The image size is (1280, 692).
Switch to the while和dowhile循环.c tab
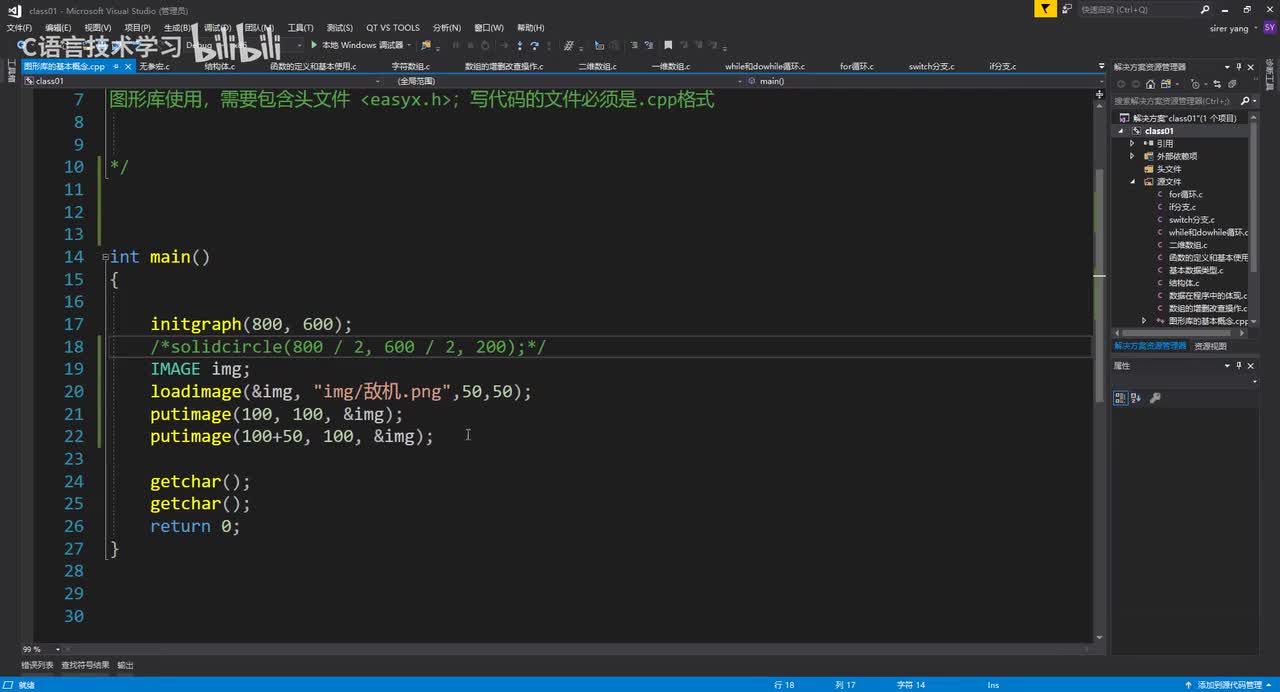[x=764, y=66]
